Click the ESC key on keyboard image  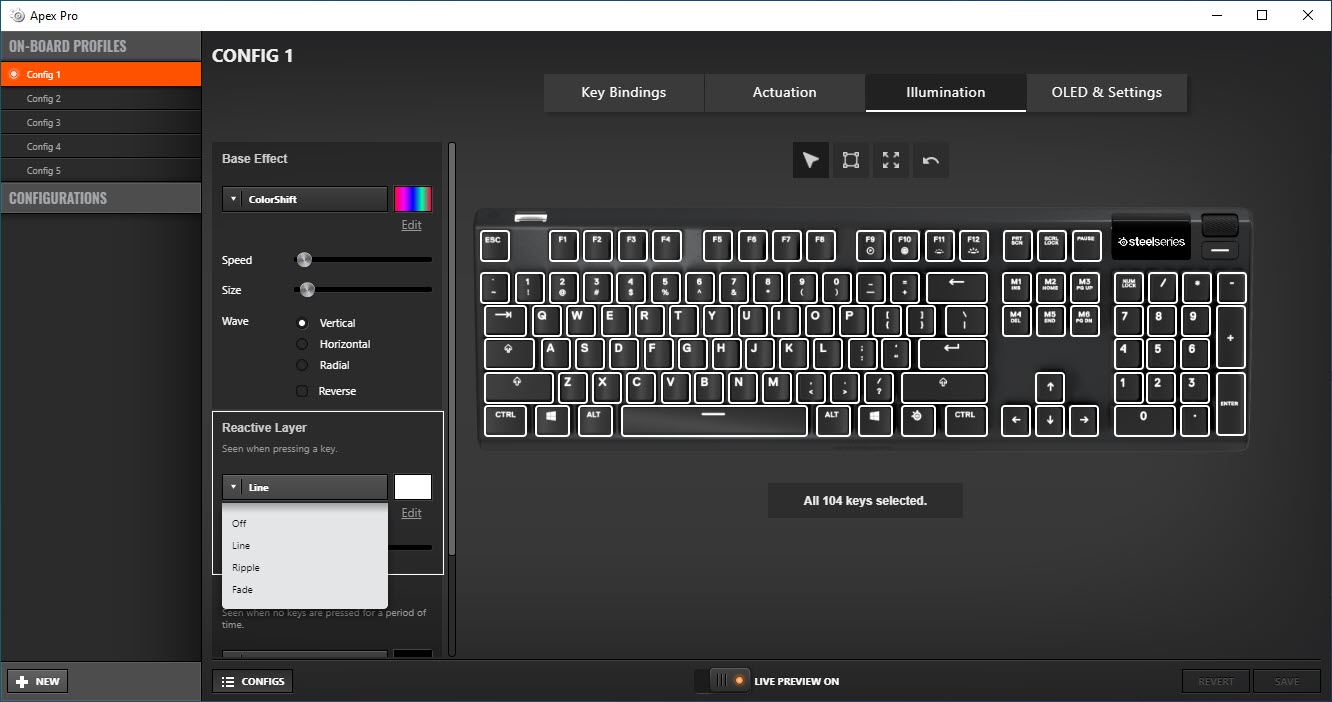pyautogui.click(x=493, y=245)
